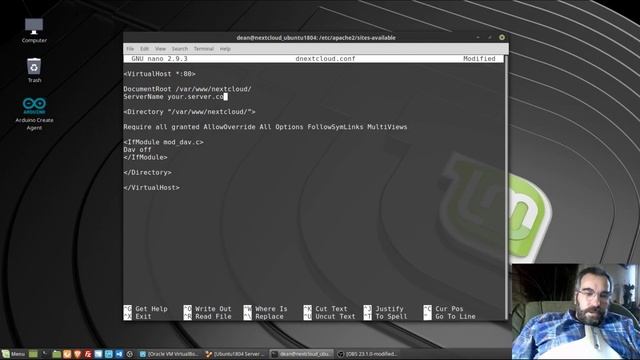Launch the terminal icon in the panel
The image size is (640, 360).
44,354
